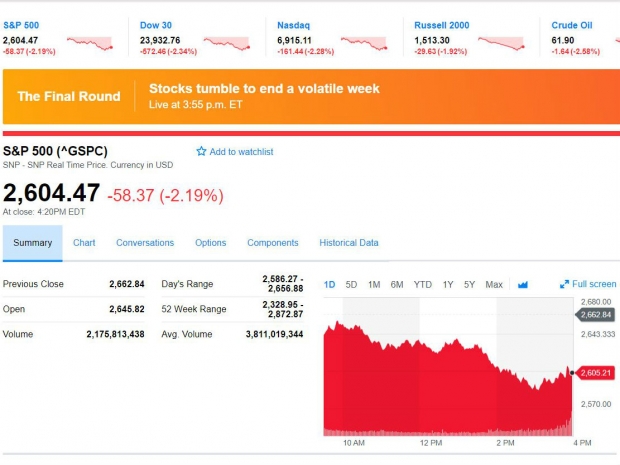Open the Historical Data tab
Viewport: 620px width, 465px height.
tap(349, 243)
